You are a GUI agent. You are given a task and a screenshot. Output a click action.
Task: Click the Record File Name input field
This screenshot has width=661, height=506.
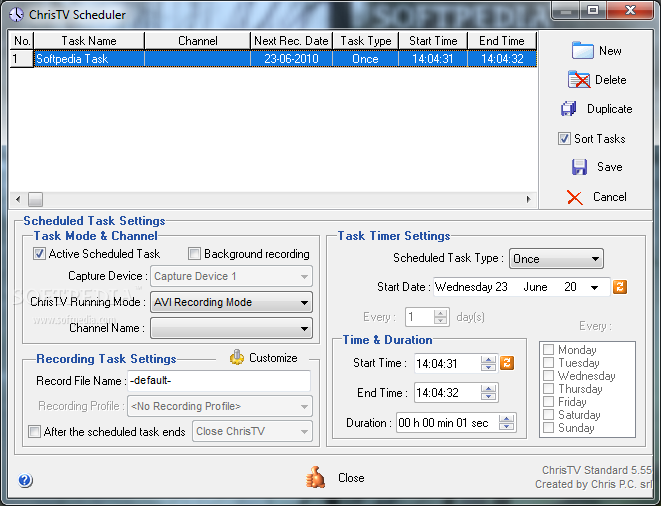tap(219, 381)
